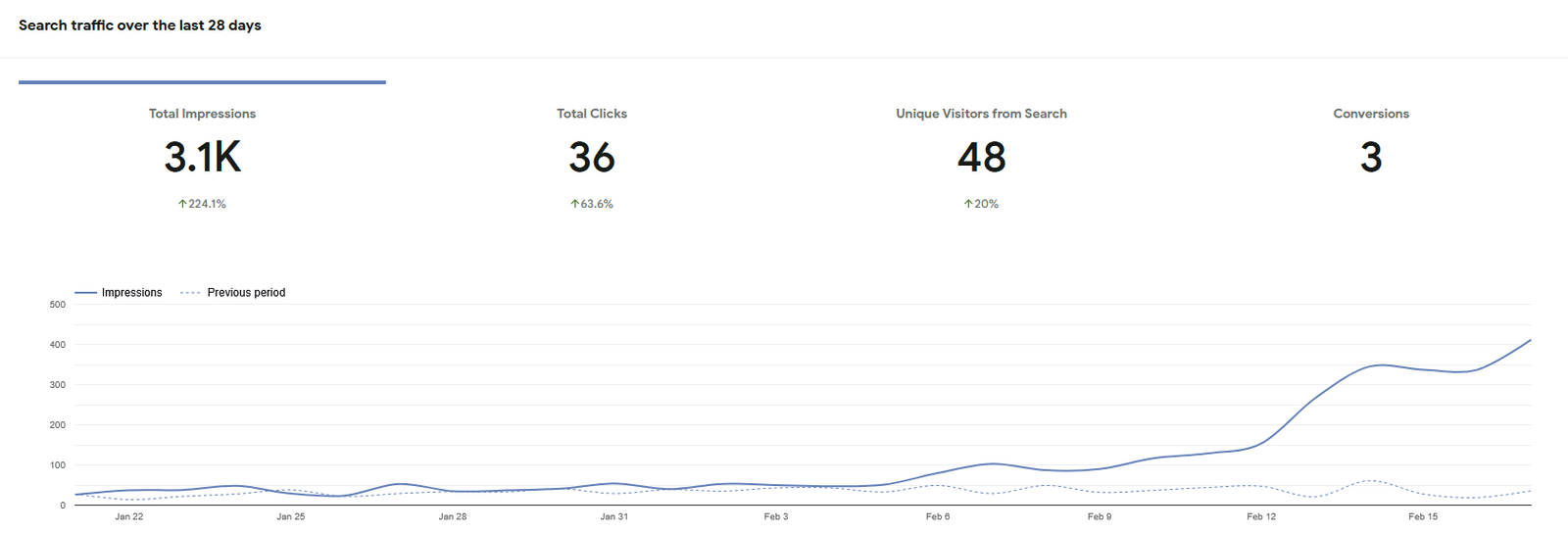Viewport: 1568px width, 533px height.
Task: Click the Jan 22 axis date label
Action: [129, 516]
